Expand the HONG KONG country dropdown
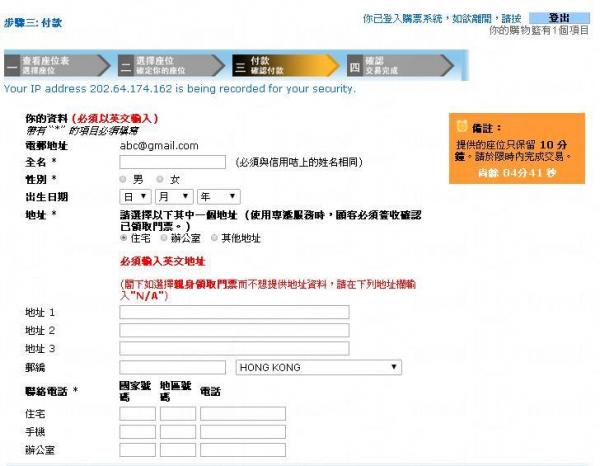The width and height of the screenshot is (600, 466). tap(318, 368)
